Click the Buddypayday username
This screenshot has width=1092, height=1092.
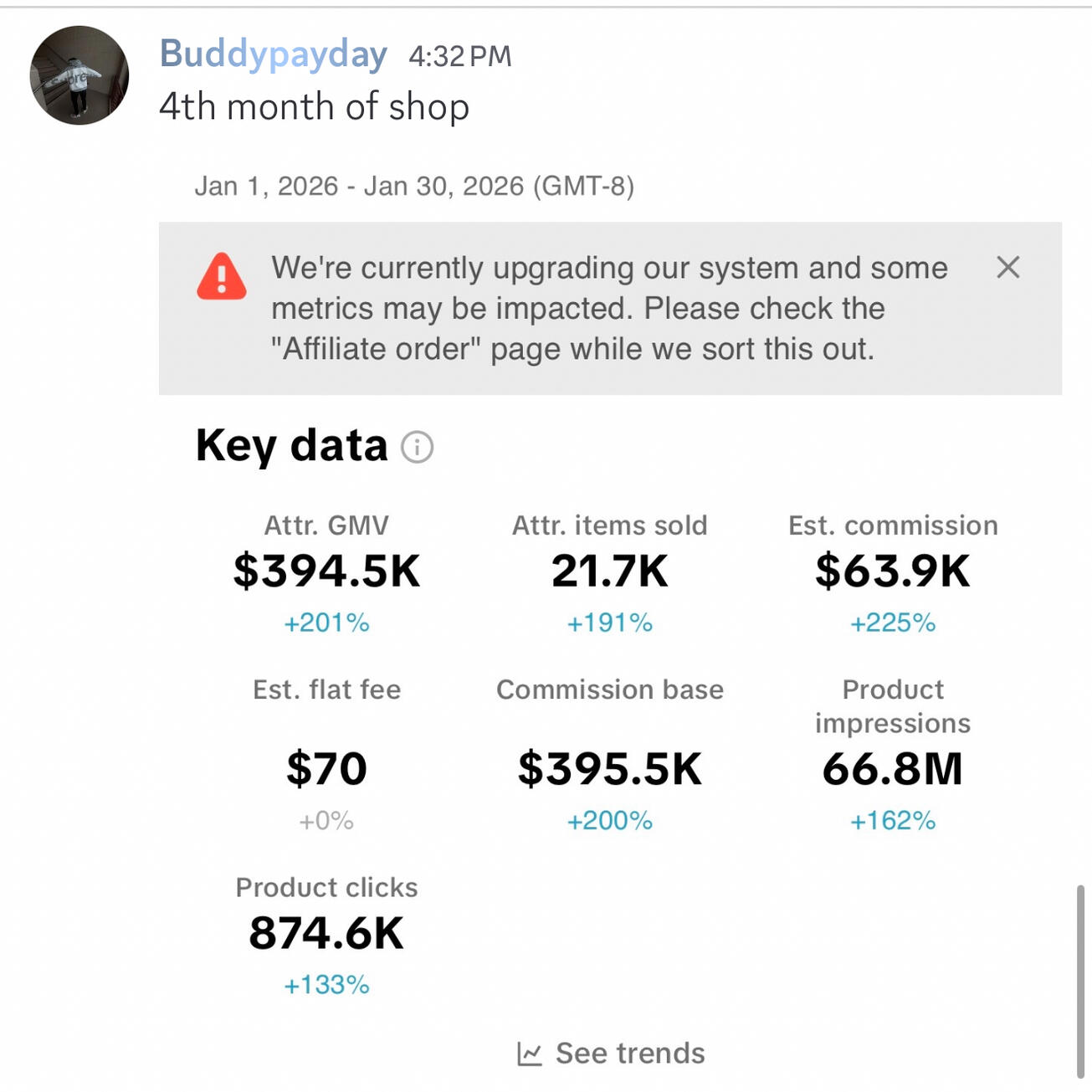[273, 55]
